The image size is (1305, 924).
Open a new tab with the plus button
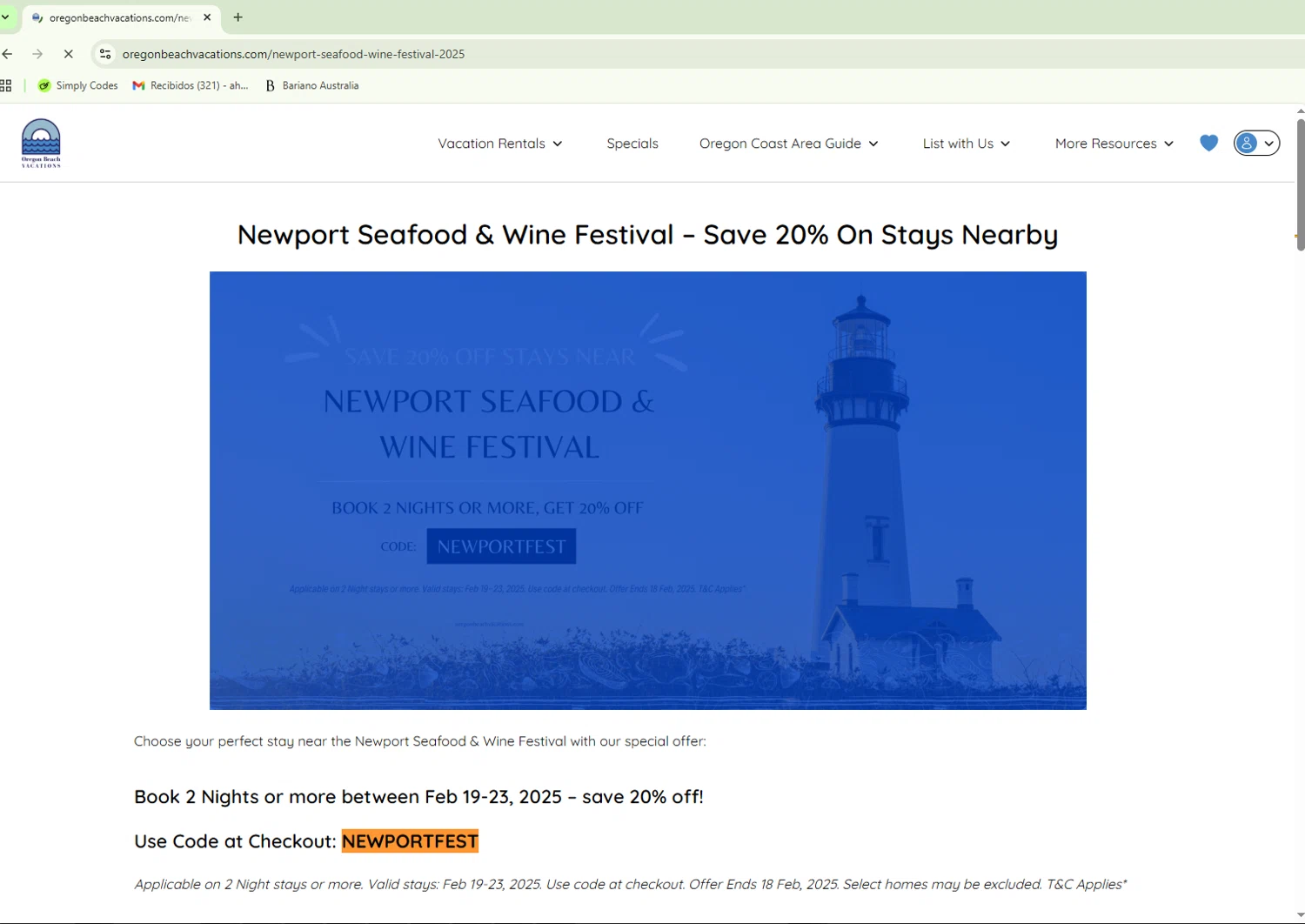(238, 17)
